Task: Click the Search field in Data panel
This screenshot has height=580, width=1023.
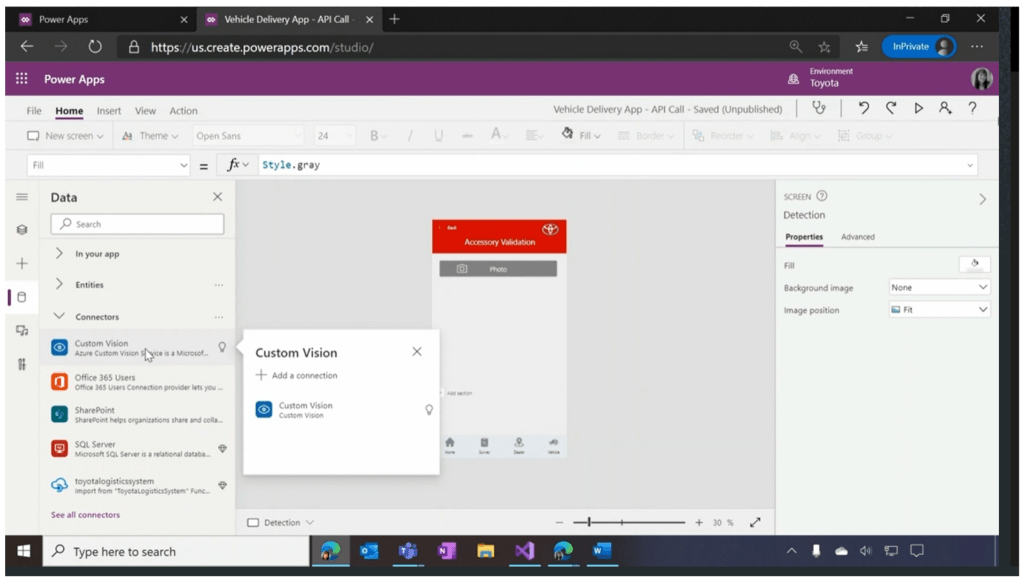Action: pyautogui.click(x=138, y=224)
